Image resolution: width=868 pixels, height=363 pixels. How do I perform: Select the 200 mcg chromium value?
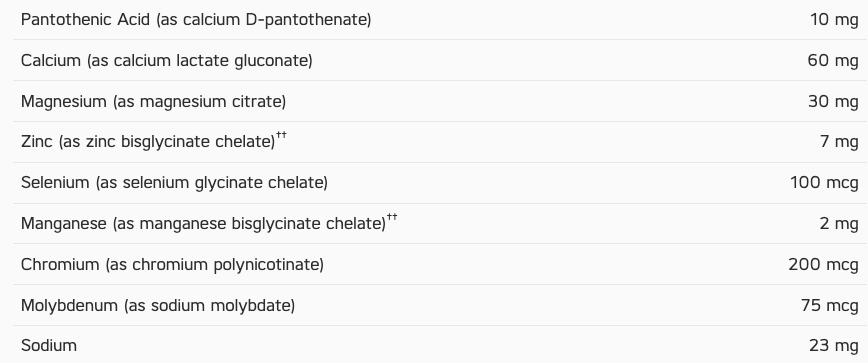(x=824, y=265)
